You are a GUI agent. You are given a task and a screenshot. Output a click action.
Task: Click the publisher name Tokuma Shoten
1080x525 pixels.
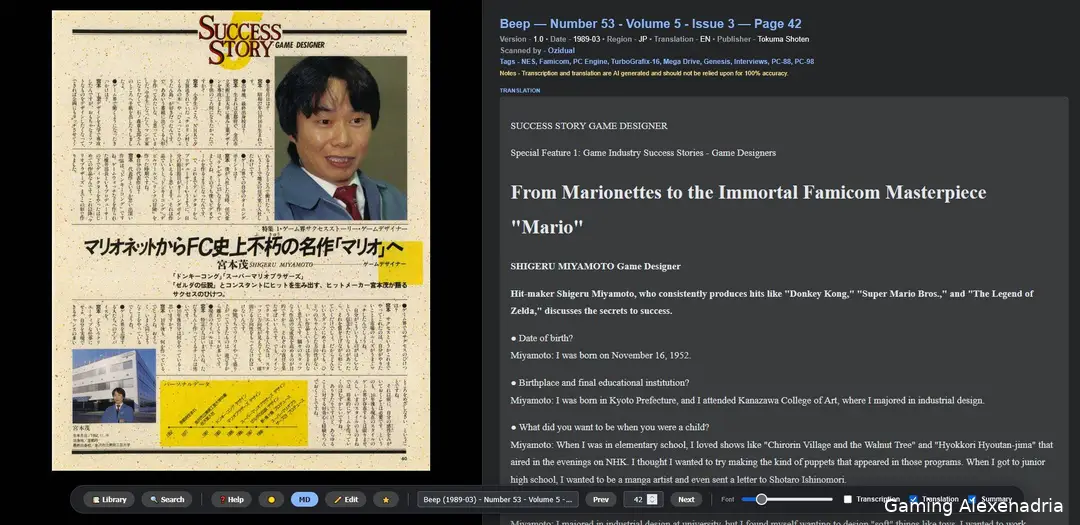tap(783, 39)
